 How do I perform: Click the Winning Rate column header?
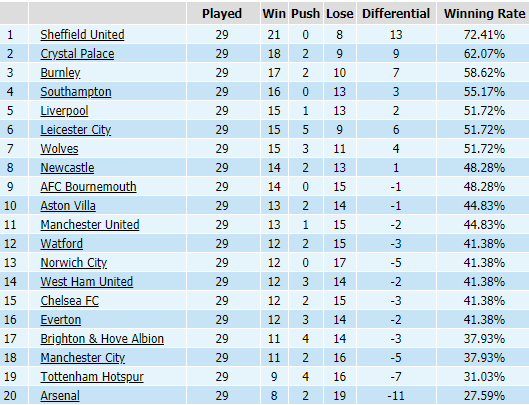484,14
